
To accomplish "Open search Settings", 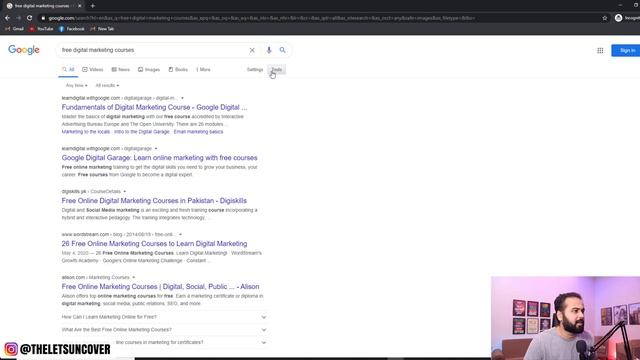I will [x=255, y=70].
